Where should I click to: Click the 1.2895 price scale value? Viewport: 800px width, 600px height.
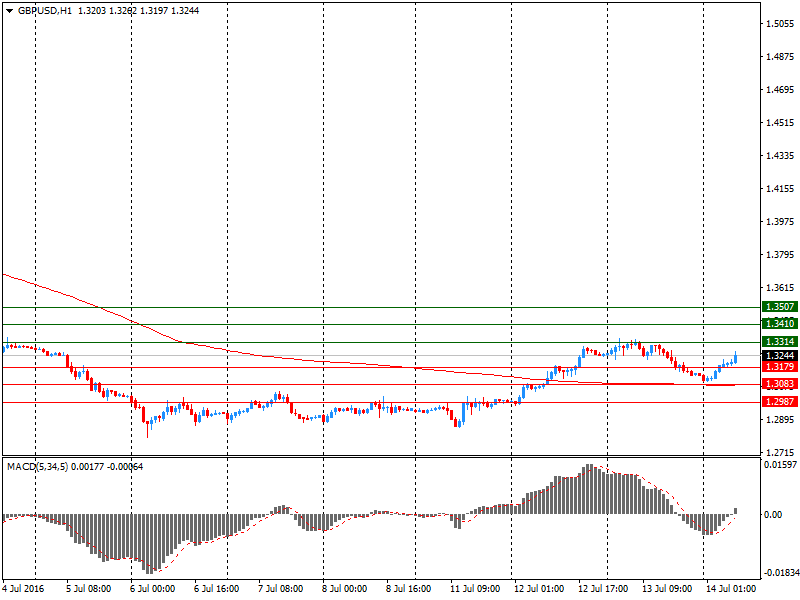[x=780, y=419]
